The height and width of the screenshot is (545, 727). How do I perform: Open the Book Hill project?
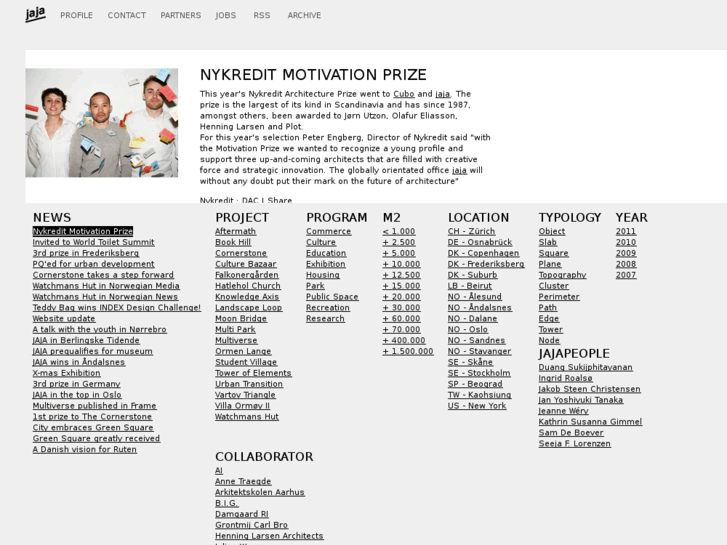tap(233, 242)
